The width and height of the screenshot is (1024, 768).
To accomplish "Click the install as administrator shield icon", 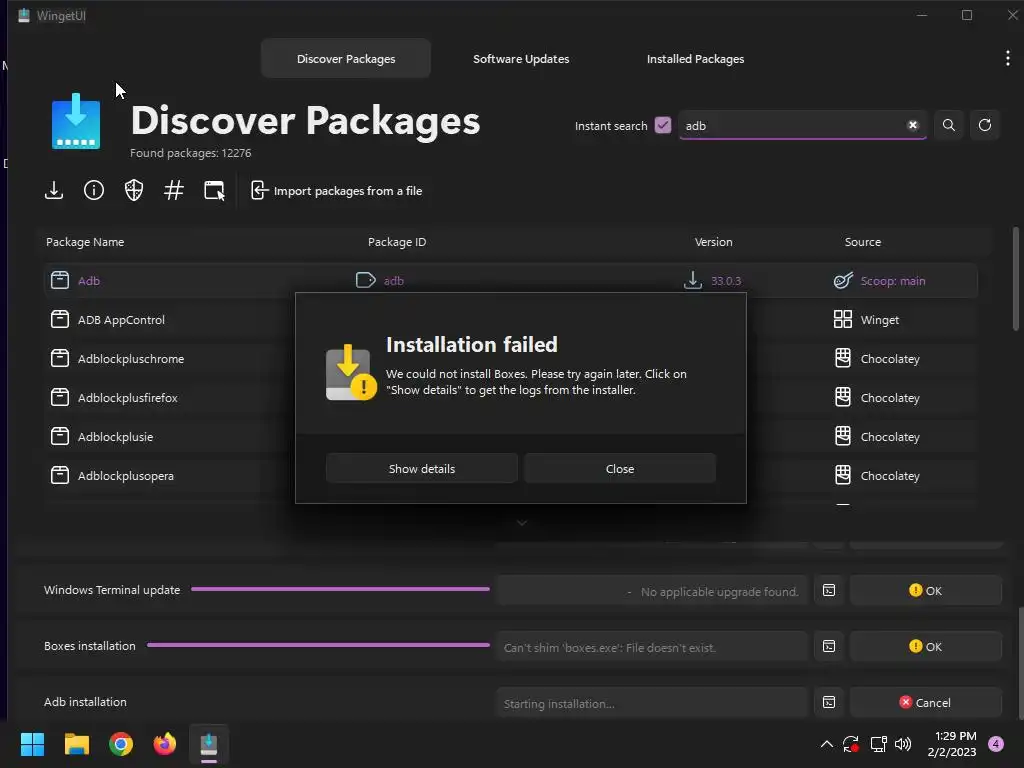I will pos(134,191).
